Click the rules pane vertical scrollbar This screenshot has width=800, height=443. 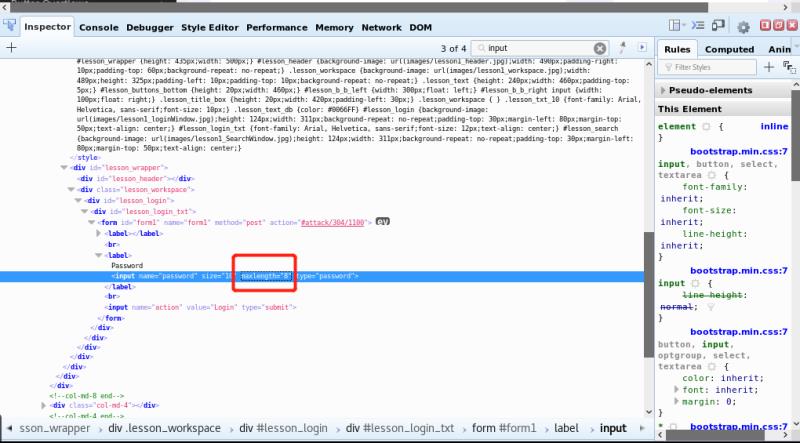795,135
